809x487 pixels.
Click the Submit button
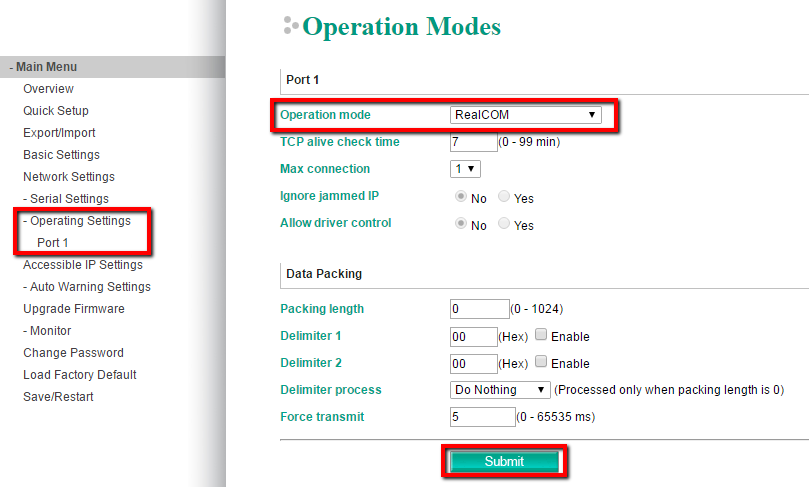[503, 461]
